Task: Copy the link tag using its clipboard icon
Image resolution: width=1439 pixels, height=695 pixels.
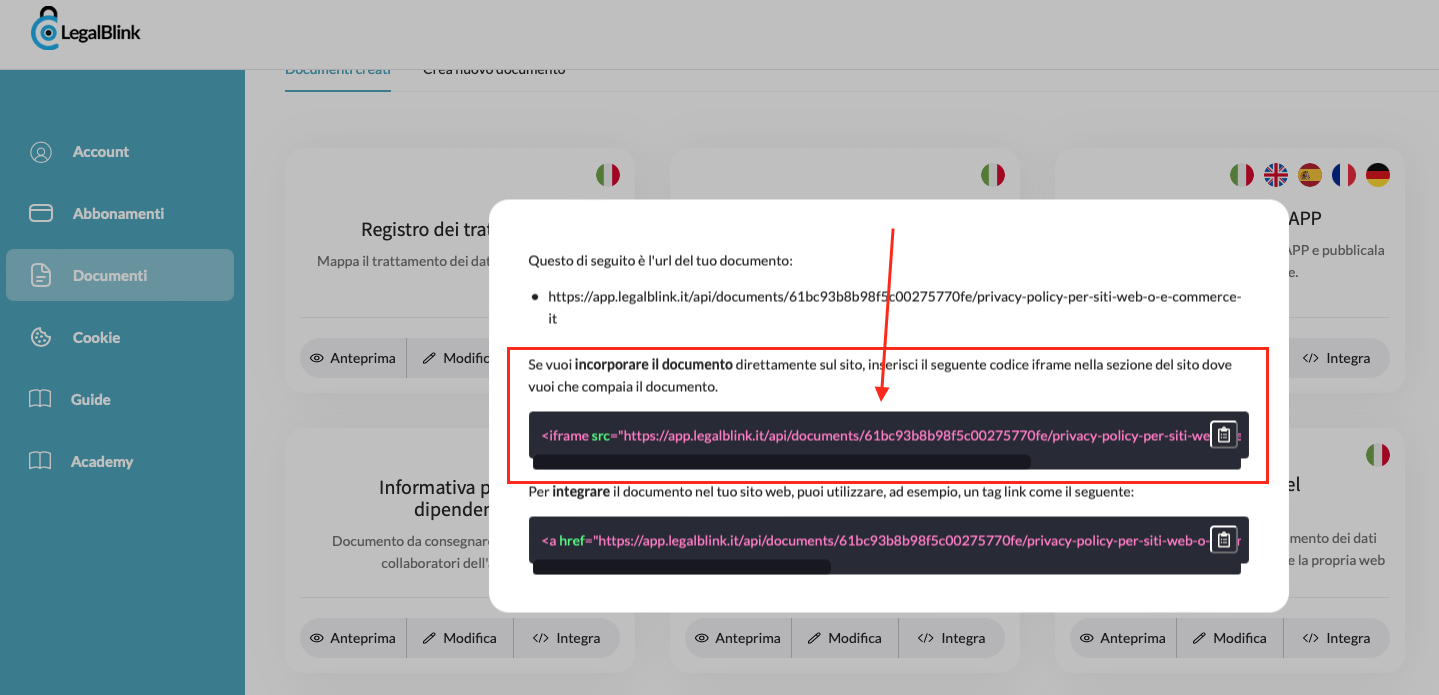Action: pyautogui.click(x=1224, y=539)
